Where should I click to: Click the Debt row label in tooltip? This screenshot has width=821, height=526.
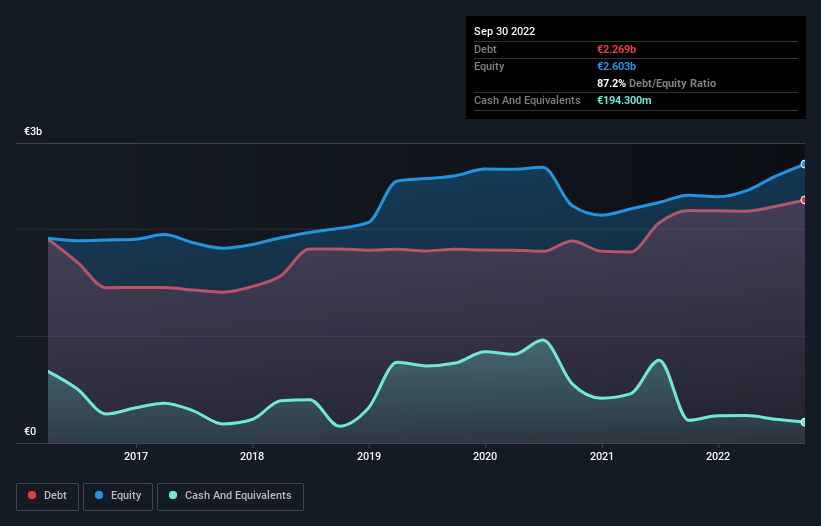[485, 49]
